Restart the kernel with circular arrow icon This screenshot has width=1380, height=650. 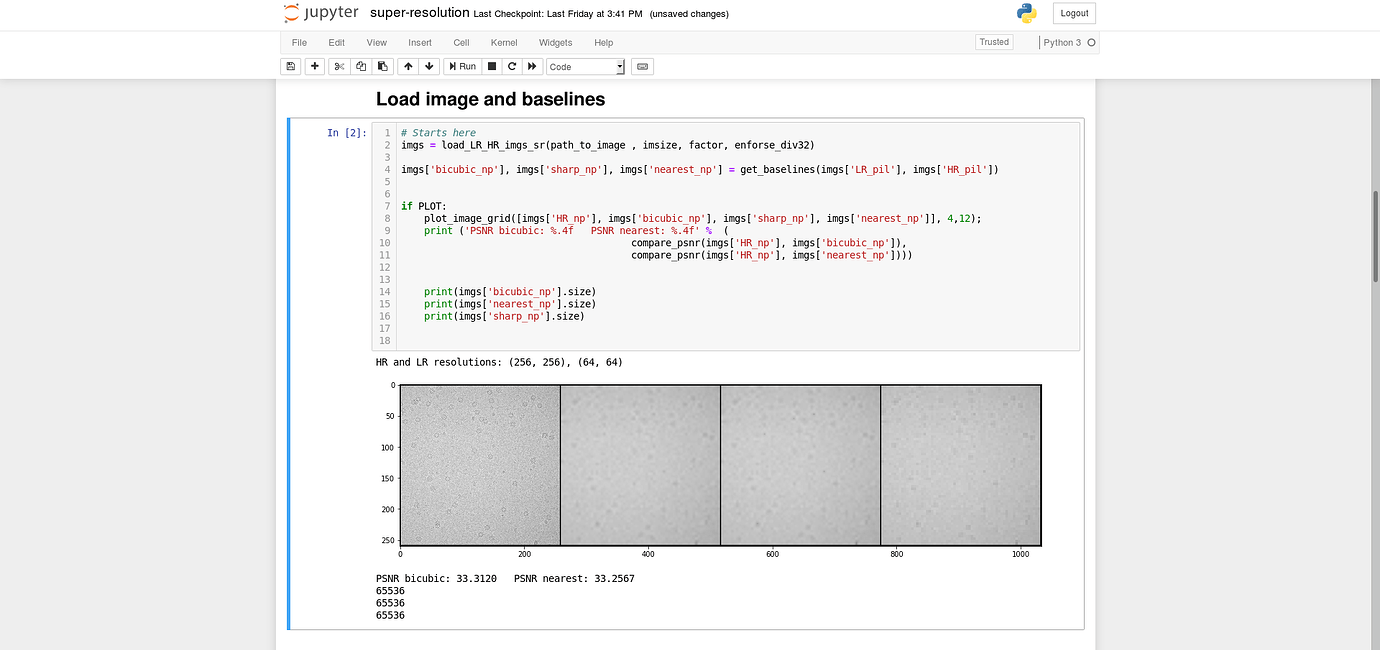[x=512, y=66]
